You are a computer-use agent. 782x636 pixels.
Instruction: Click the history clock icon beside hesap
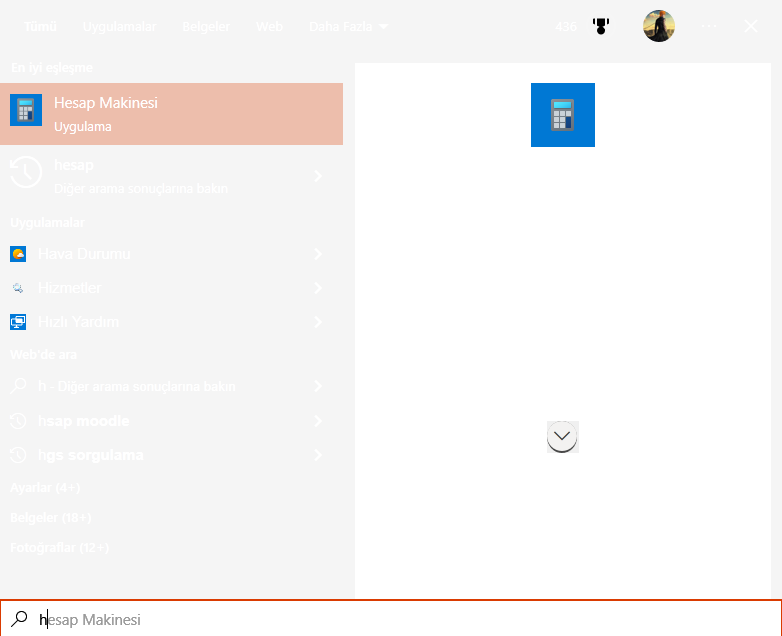pos(26,172)
